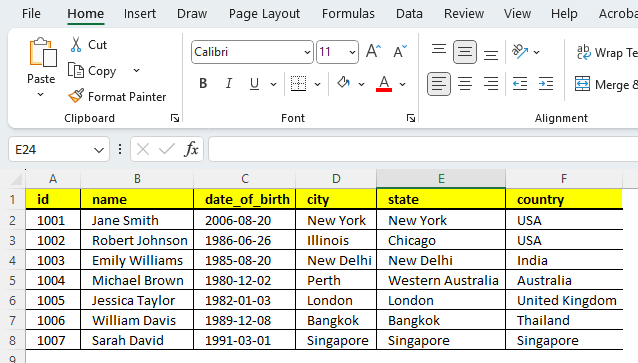
Task: Click Merge & Center icon
Action: pyautogui.click(x=582, y=84)
